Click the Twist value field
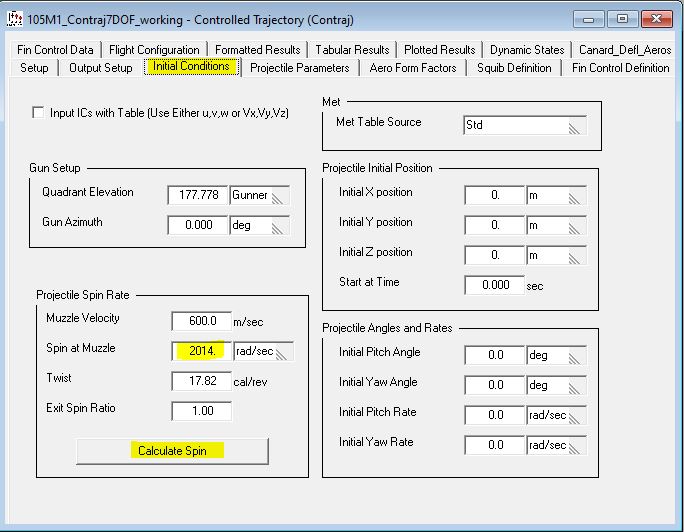Viewport: 684px width, 532px height. point(201,381)
